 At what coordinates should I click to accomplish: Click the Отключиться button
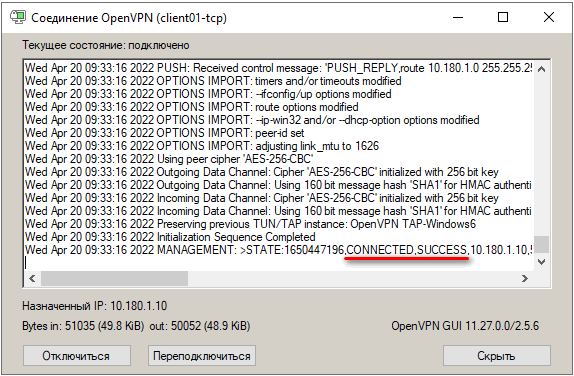coord(77,355)
